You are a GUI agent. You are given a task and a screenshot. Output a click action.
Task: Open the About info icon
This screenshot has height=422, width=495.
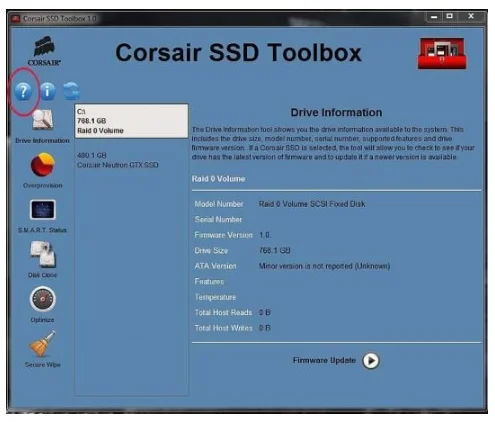pos(48,91)
